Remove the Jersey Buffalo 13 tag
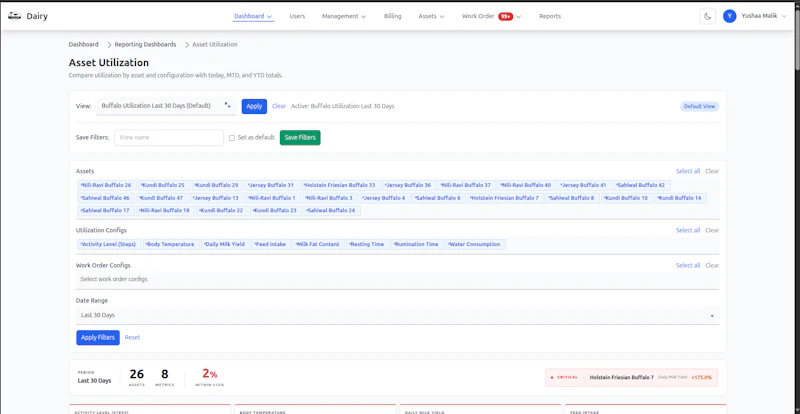The width and height of the screenshot is (800, 414). (x=193, y=198)
